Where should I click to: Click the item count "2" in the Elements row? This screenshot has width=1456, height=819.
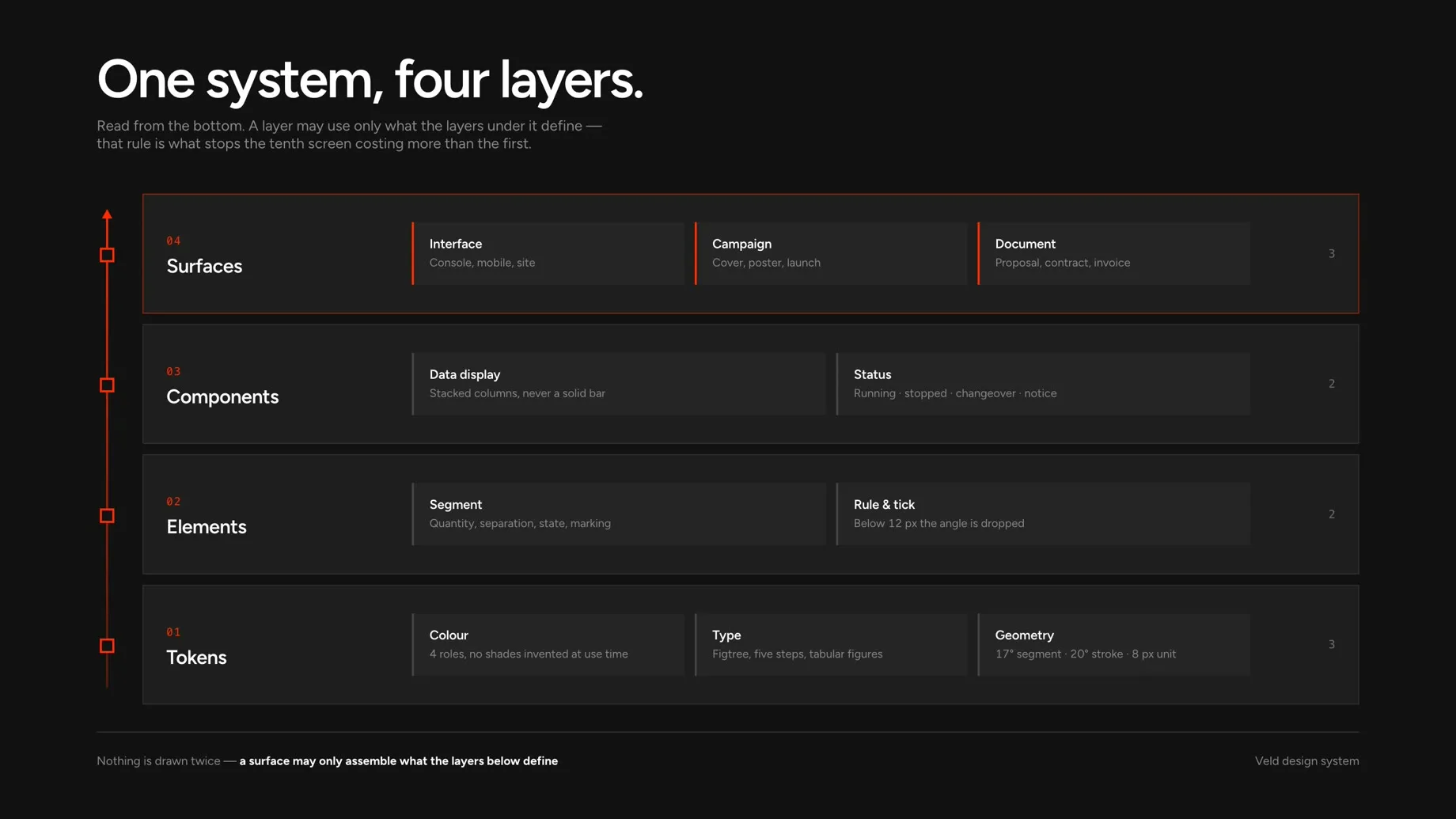(x=1332, y=514)
